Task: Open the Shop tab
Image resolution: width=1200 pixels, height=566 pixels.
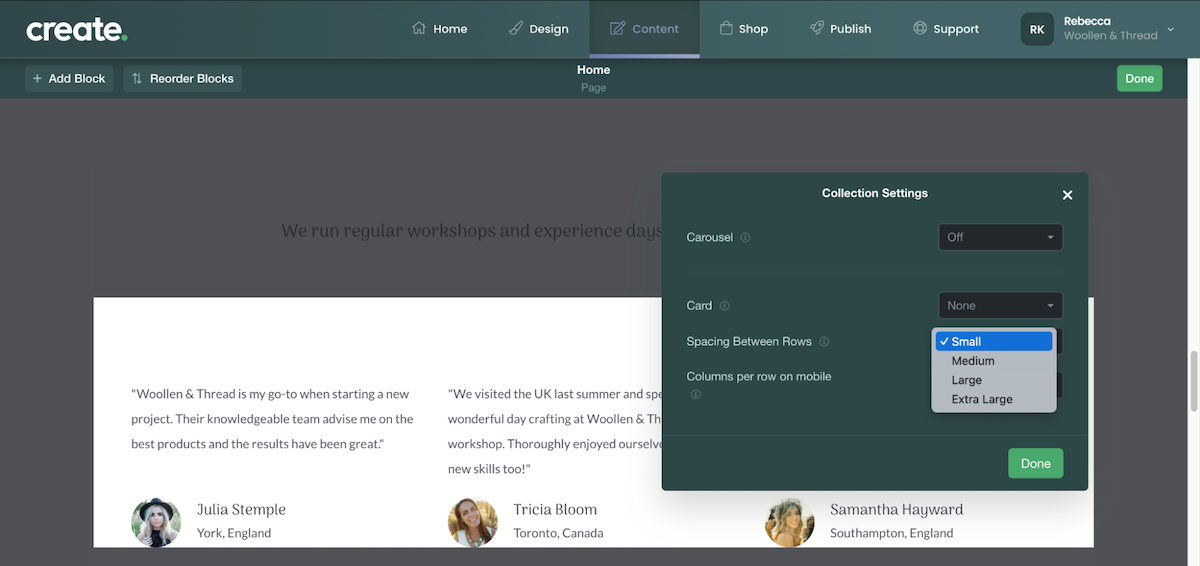Action: point(743,29)
